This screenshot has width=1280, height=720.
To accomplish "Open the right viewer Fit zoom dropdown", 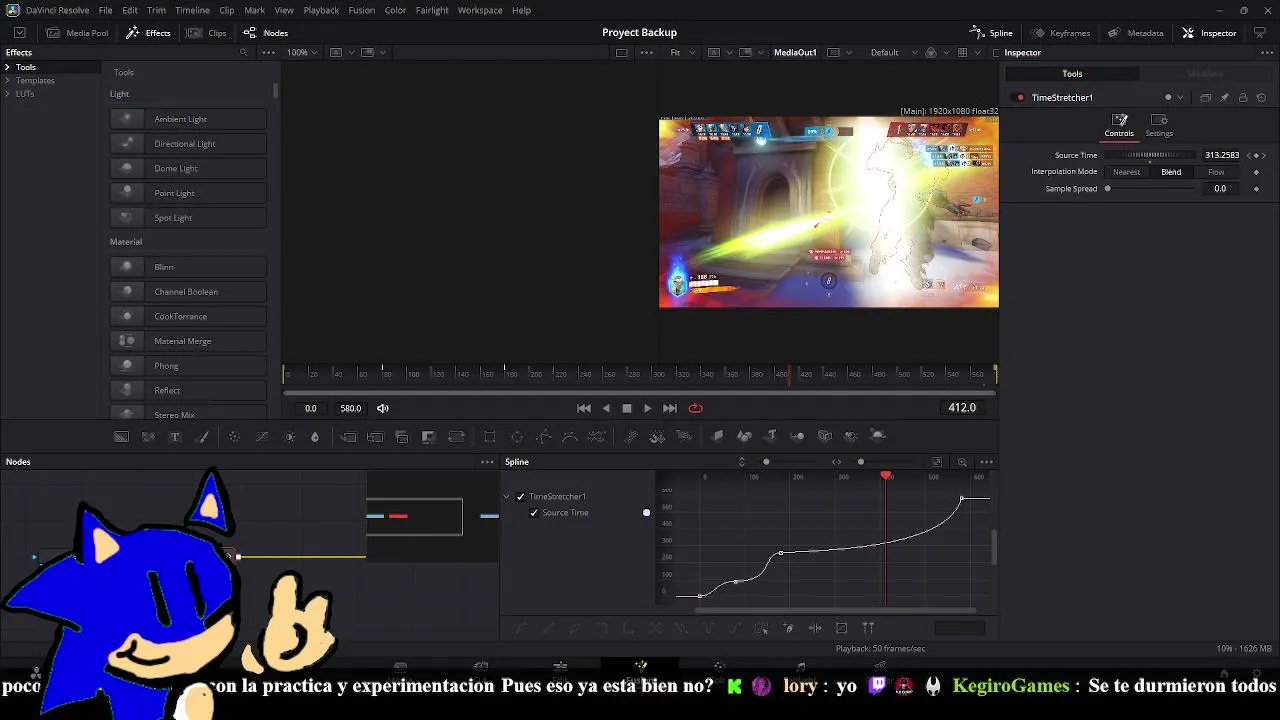I will [x=681, y=53].
